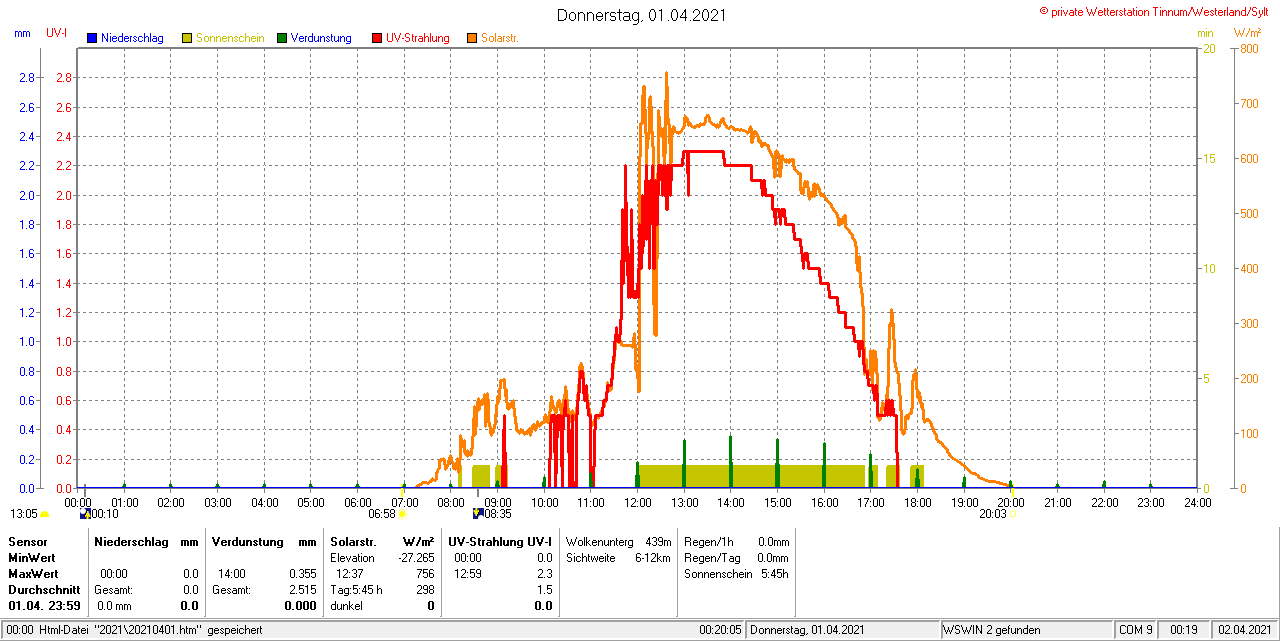Select the Niederschlag legend label
This screenshot has width=1280, height=641.
[133, 38]
